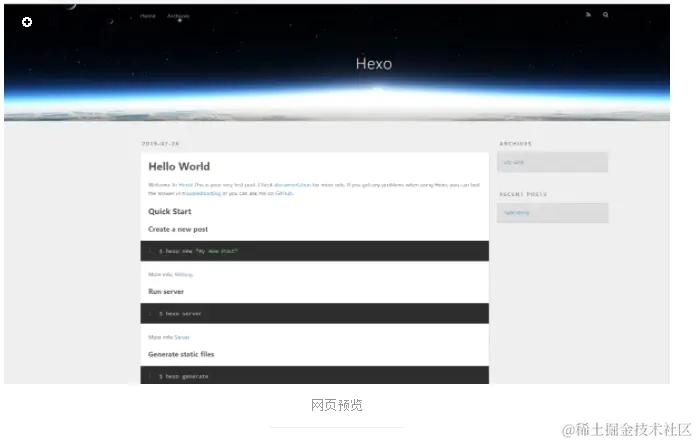Open the Server more info link
This screenshot has width=697, height=443.
[182, 337]
